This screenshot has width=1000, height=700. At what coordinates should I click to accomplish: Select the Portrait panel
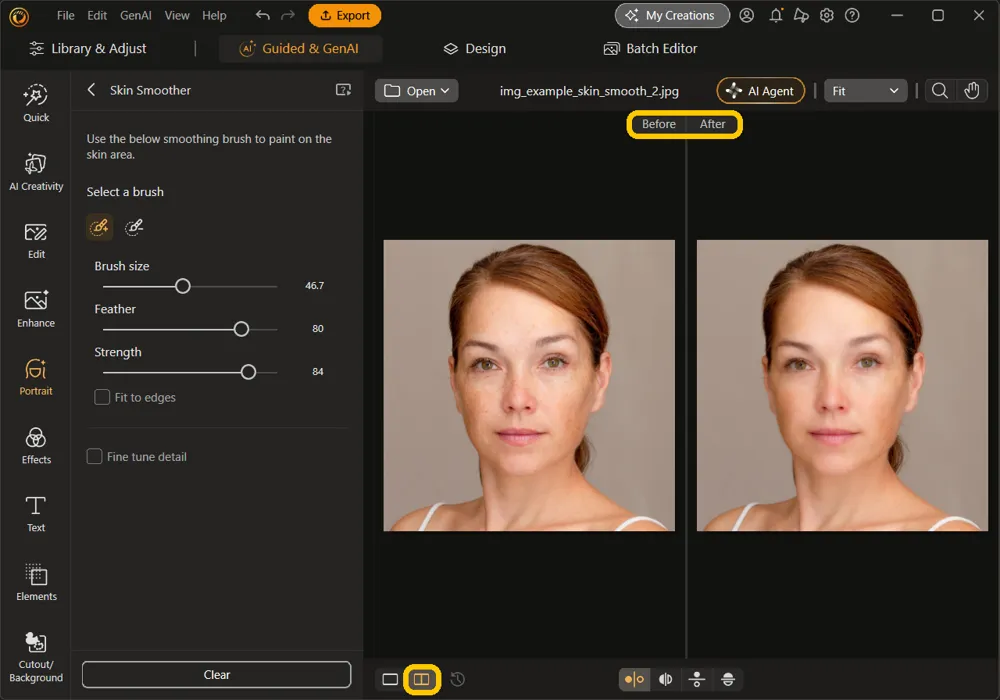pyautogui.click(x=36, y=377)
